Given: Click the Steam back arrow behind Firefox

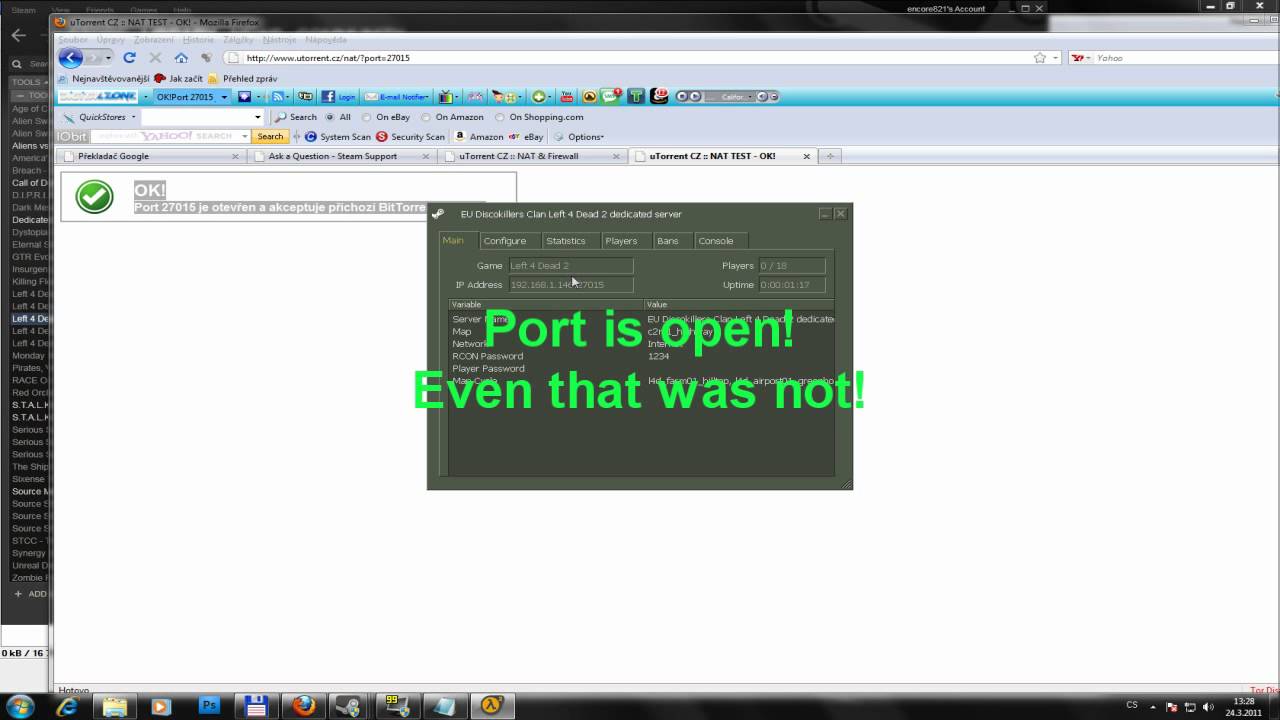Looking at the screenshot, I should pyautogui.click(x=18, y=35).
